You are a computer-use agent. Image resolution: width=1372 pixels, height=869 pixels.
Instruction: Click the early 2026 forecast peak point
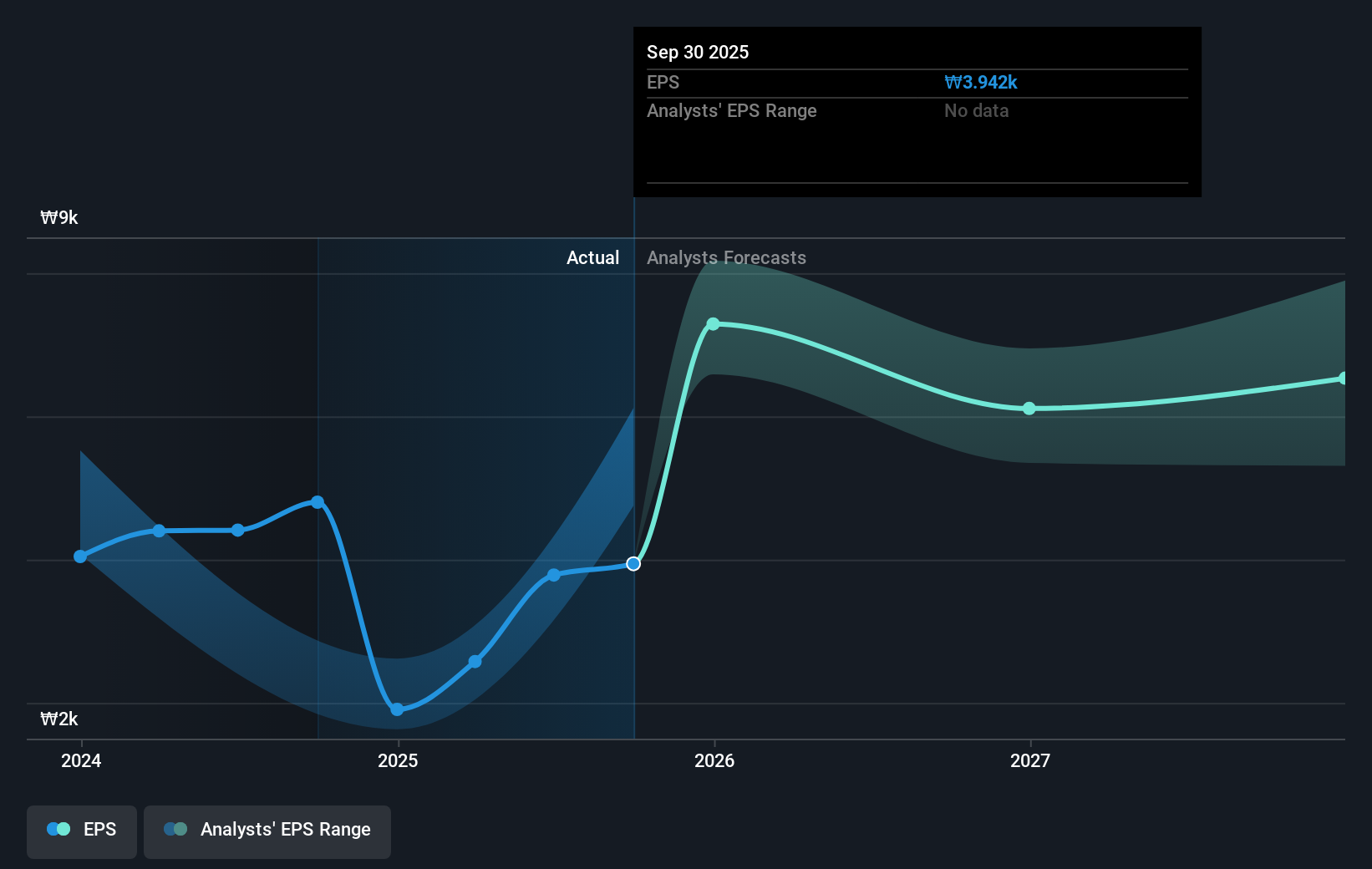click(x=713, y=324)
